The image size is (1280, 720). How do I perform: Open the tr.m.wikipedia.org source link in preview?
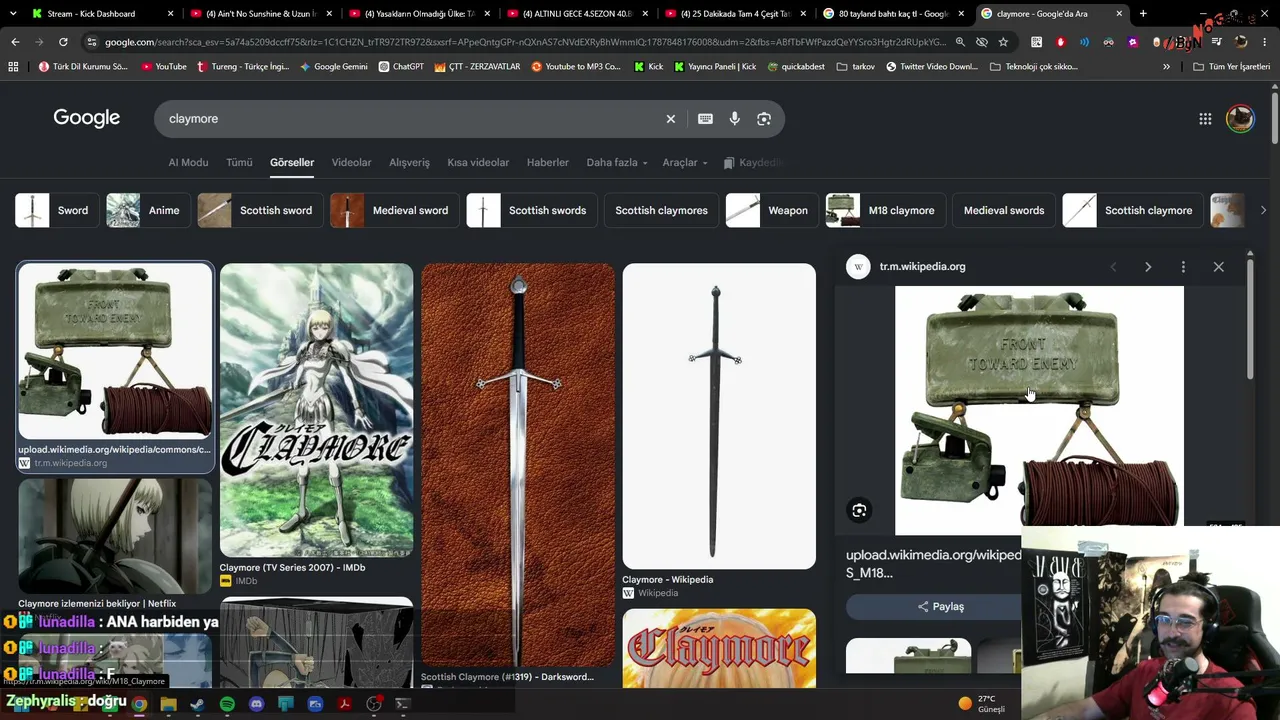click(922, 267)
